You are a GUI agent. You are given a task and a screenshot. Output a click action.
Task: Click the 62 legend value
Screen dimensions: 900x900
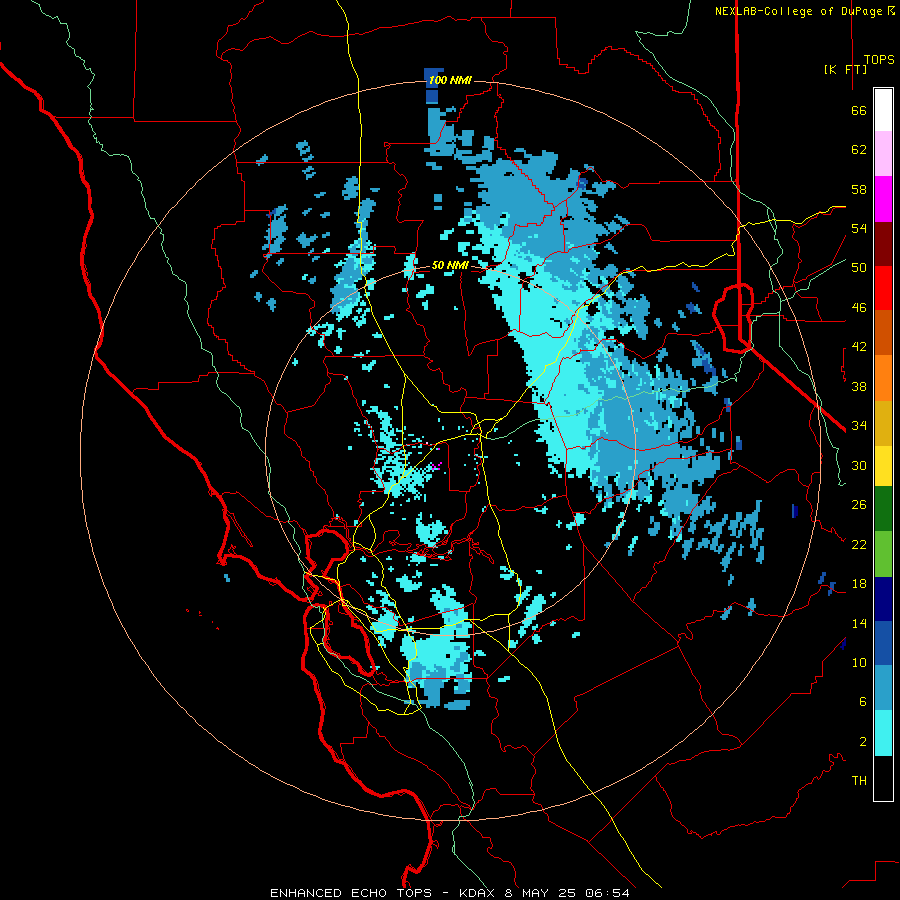click(x=859, y=150)
